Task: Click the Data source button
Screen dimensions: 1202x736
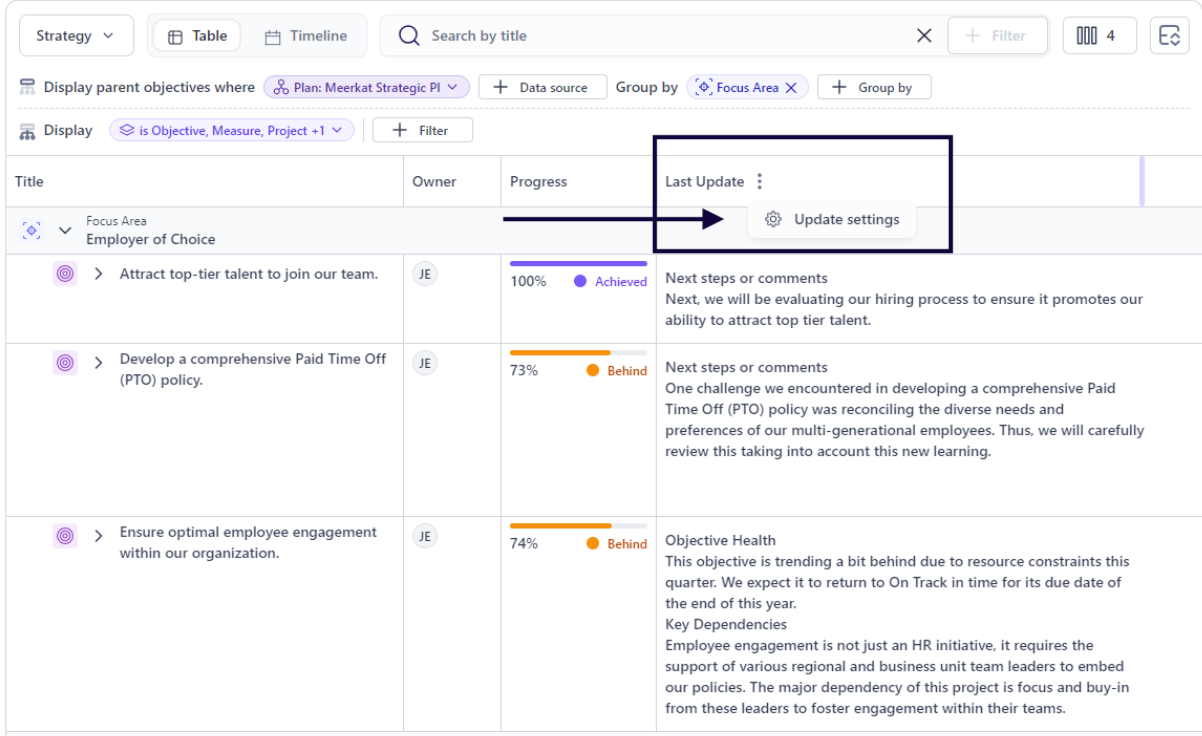Action: (542, 88)
